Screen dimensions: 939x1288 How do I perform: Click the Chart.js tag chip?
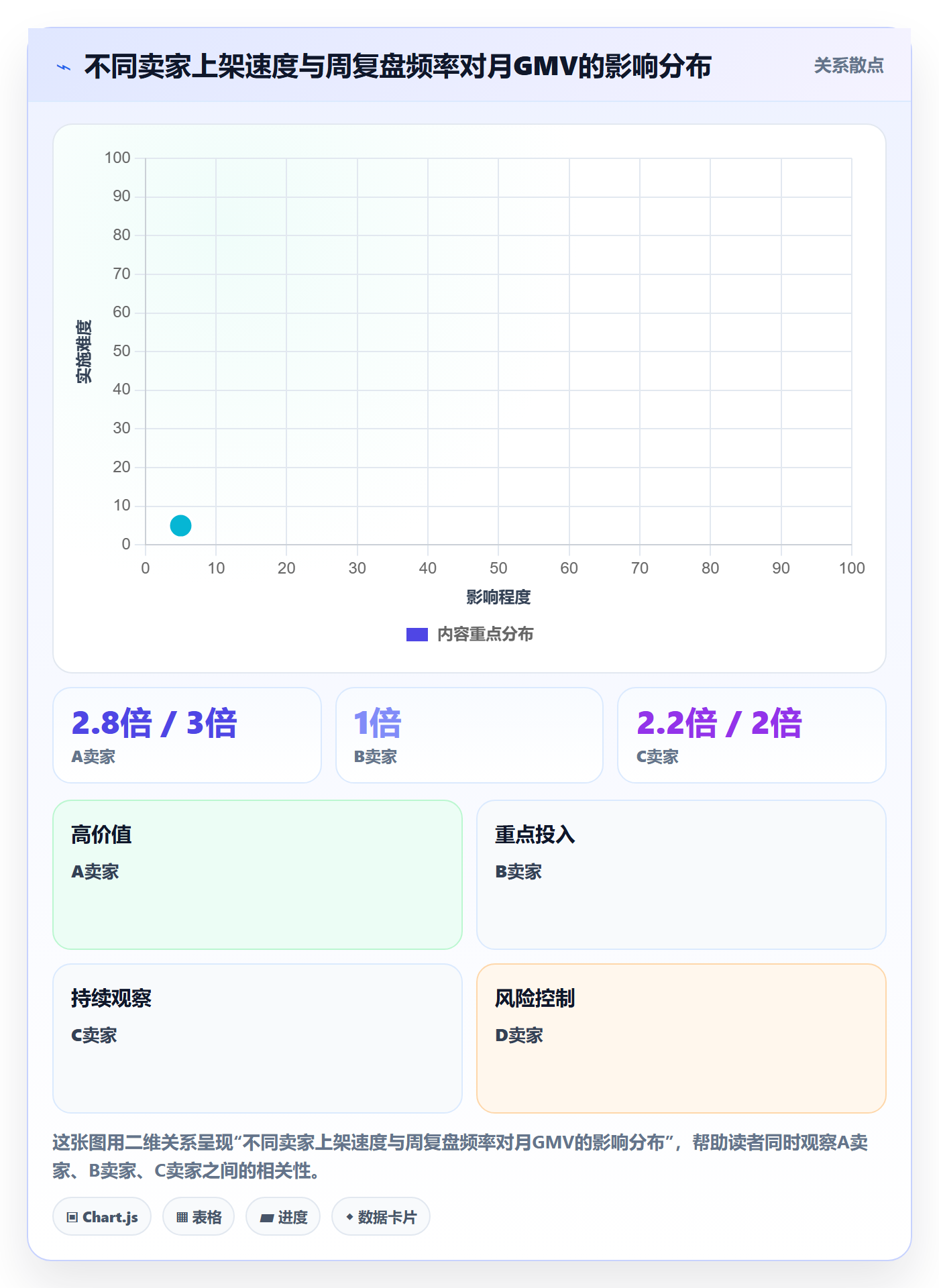click(102, 1216)
